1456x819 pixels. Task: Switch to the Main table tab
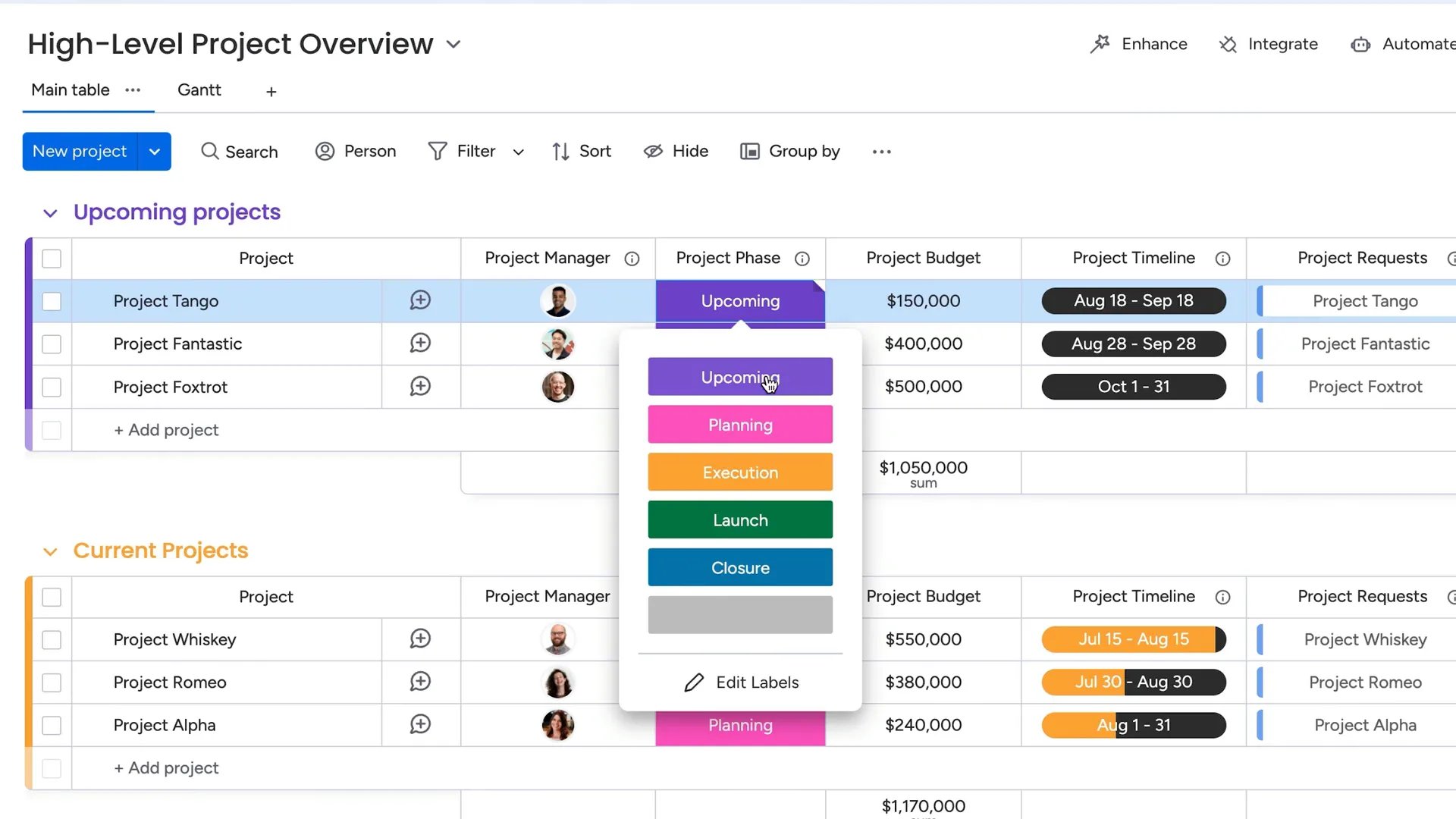pos(71,89)
